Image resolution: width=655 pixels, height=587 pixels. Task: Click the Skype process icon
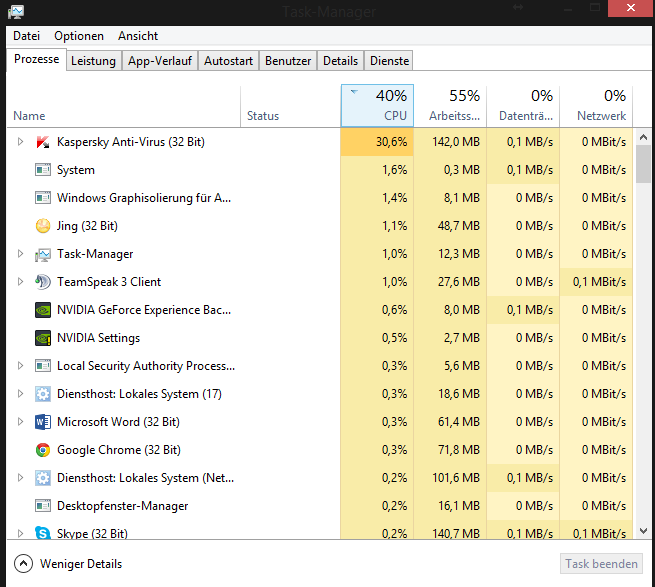(43, 533)
